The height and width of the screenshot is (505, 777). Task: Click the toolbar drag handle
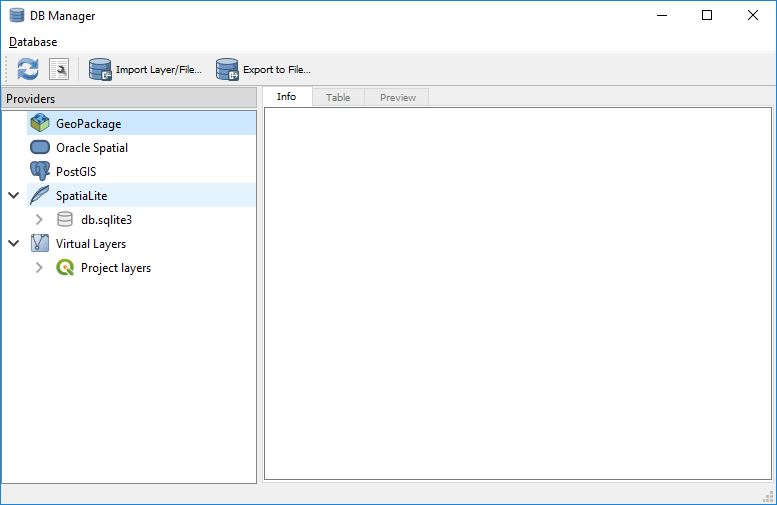6,69
